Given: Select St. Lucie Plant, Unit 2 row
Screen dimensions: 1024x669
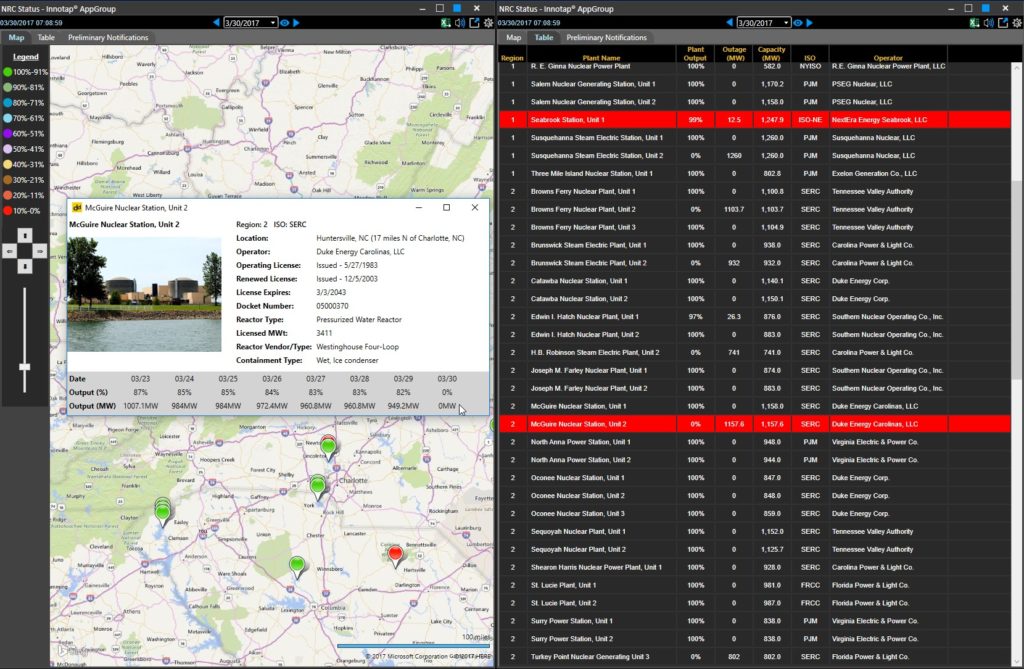Looking at the screenshot, I should coord(755,603).
